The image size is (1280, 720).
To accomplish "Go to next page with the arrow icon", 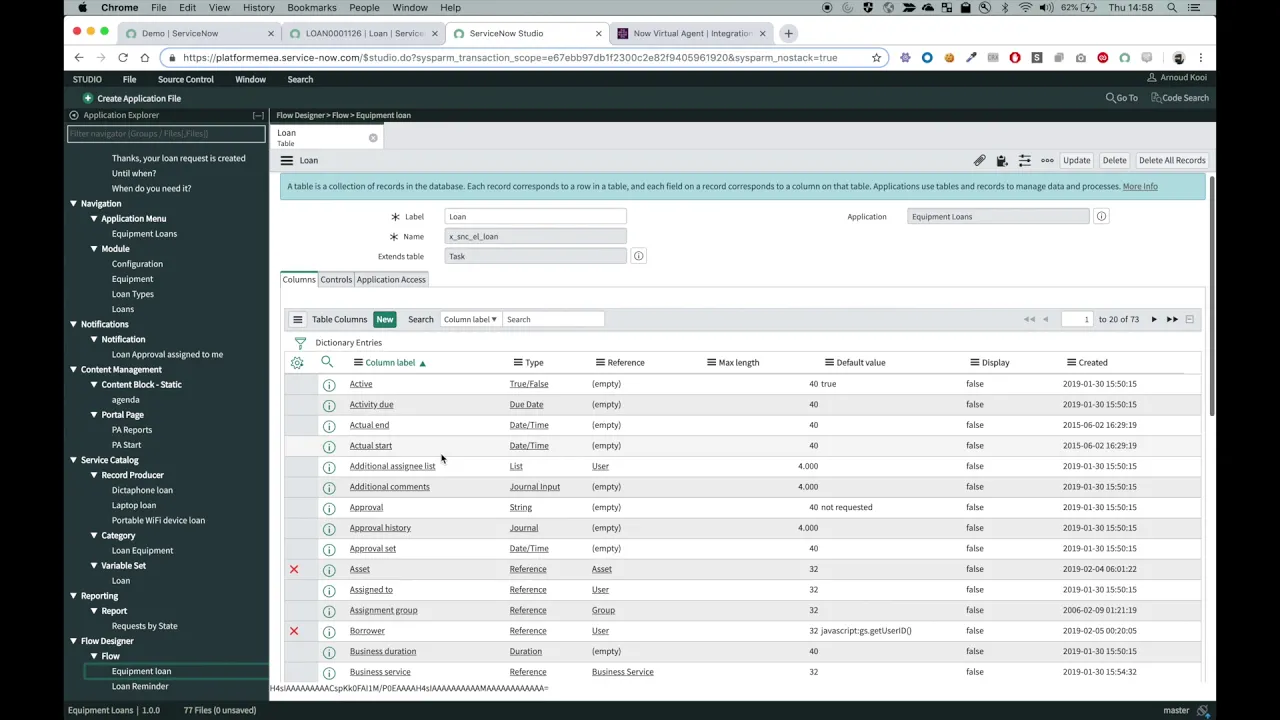I will click(x=1153, y=319).
